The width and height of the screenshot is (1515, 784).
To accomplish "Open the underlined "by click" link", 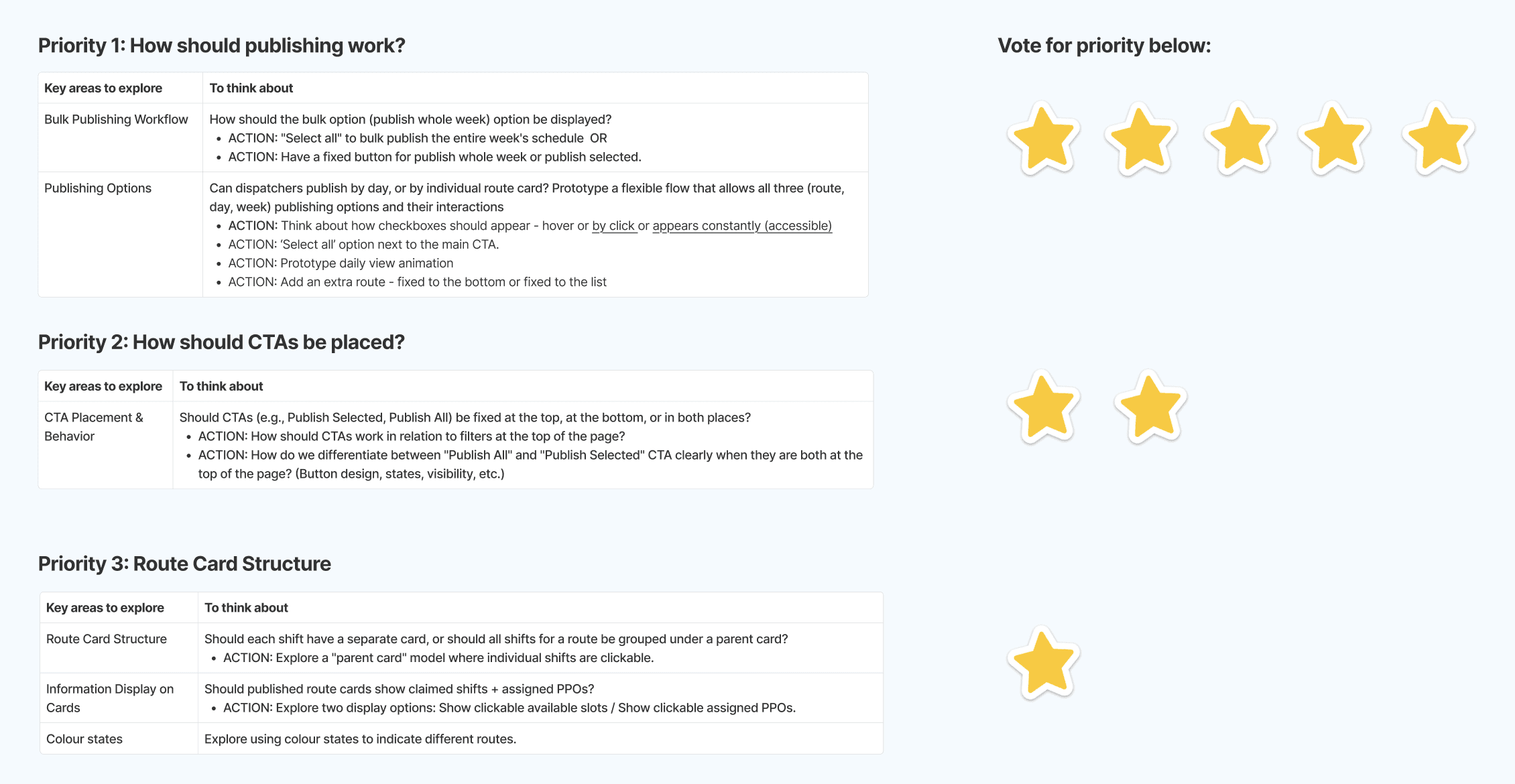I will pyautogui.click(x=613, y=226).
